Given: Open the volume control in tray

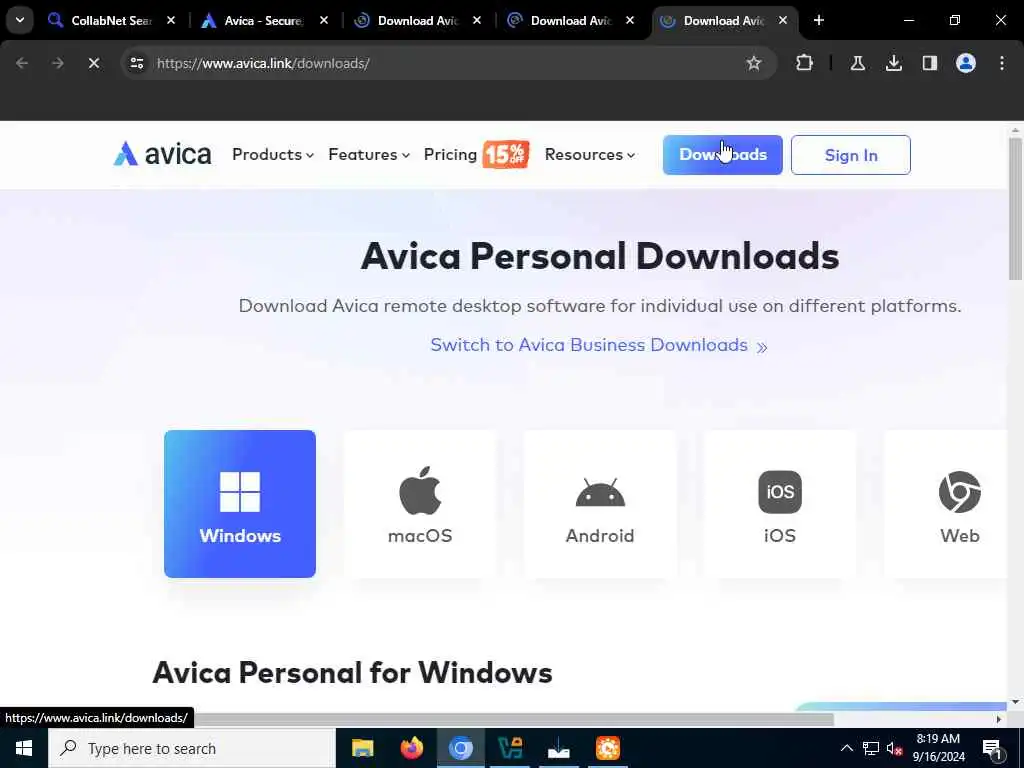Looking at the screenshot, I should click(x=894, y=748).
